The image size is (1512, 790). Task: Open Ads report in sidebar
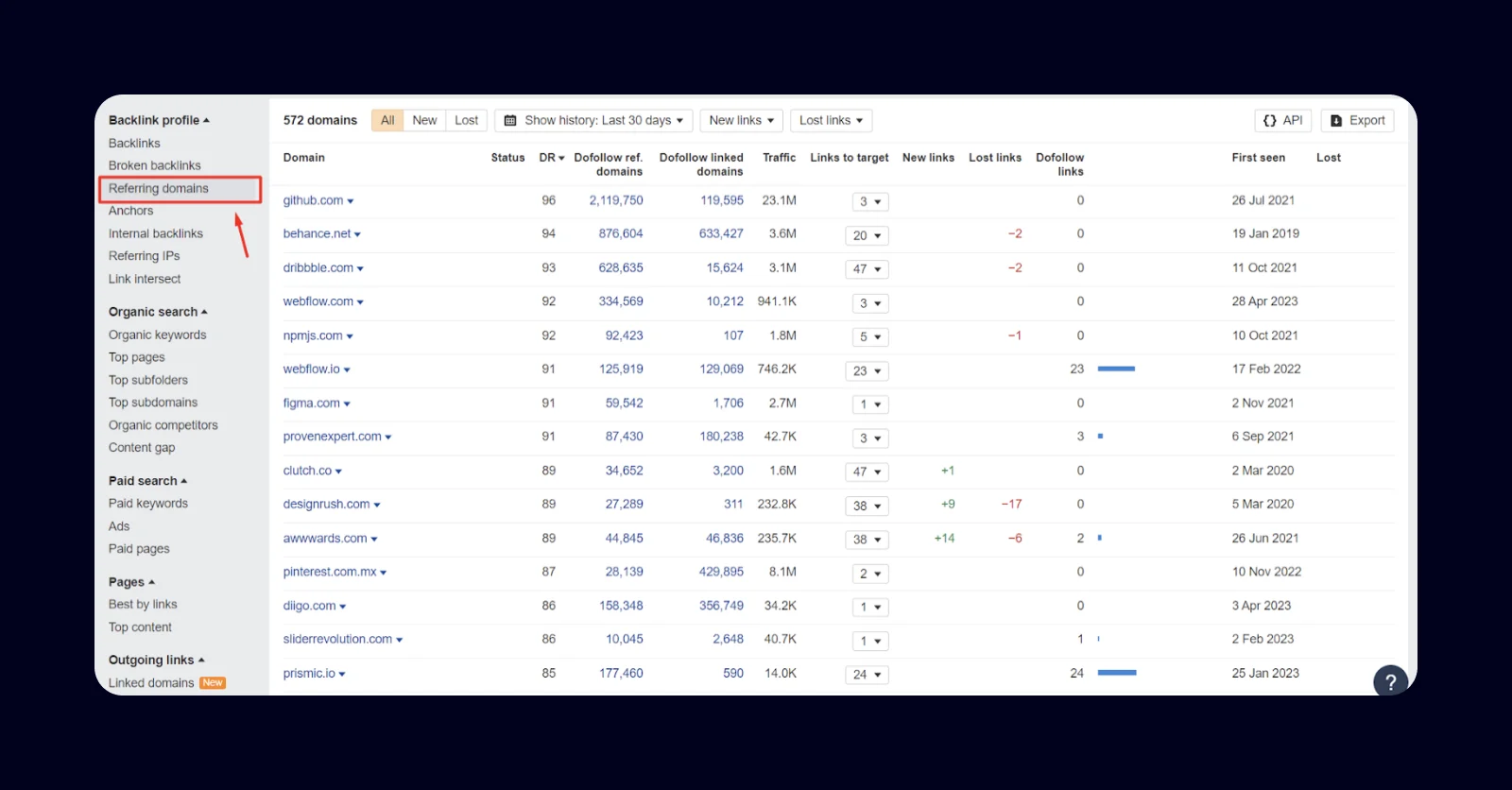(119, 526)
